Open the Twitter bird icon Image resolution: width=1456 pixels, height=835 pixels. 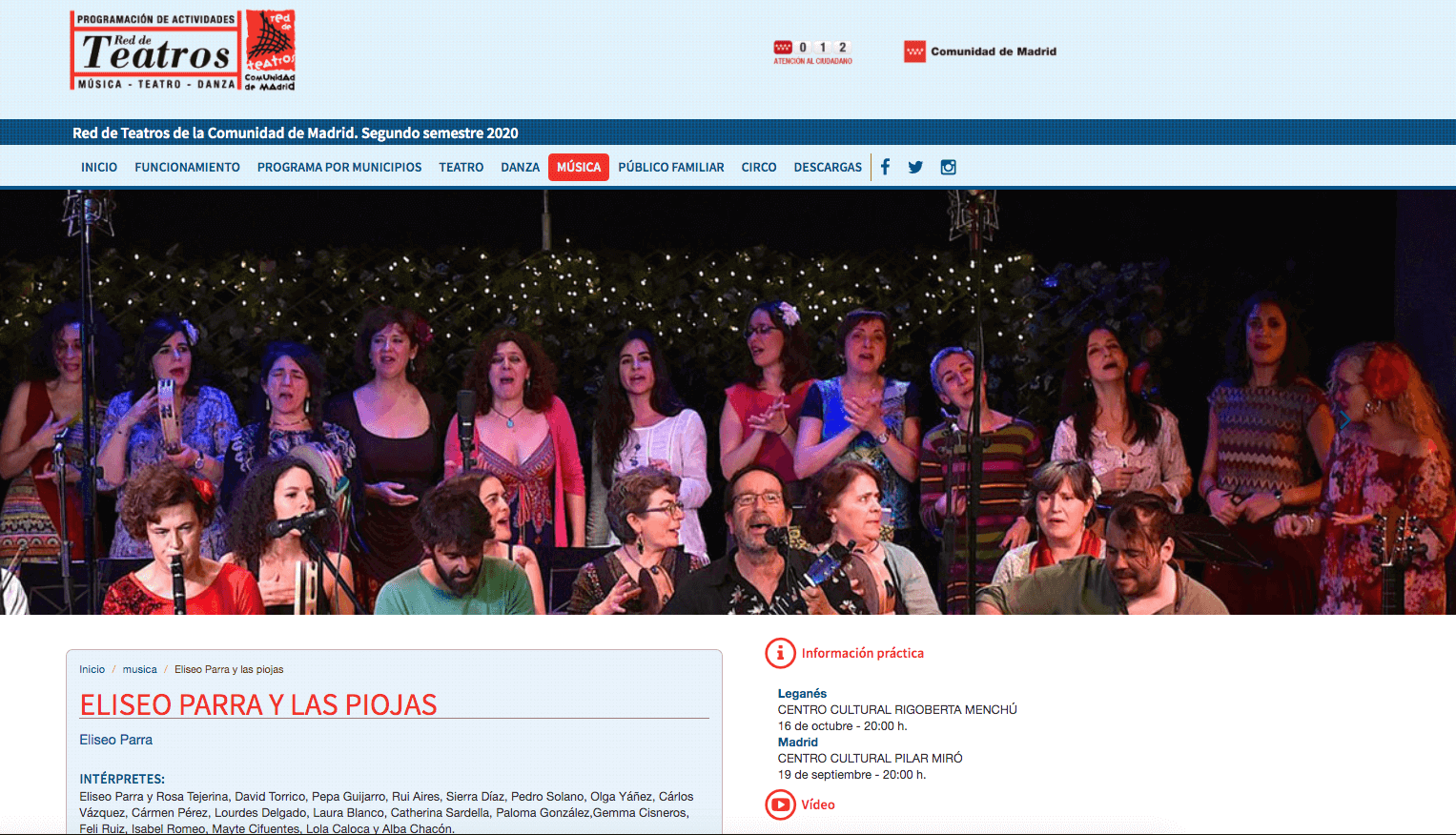pos(915,167)
